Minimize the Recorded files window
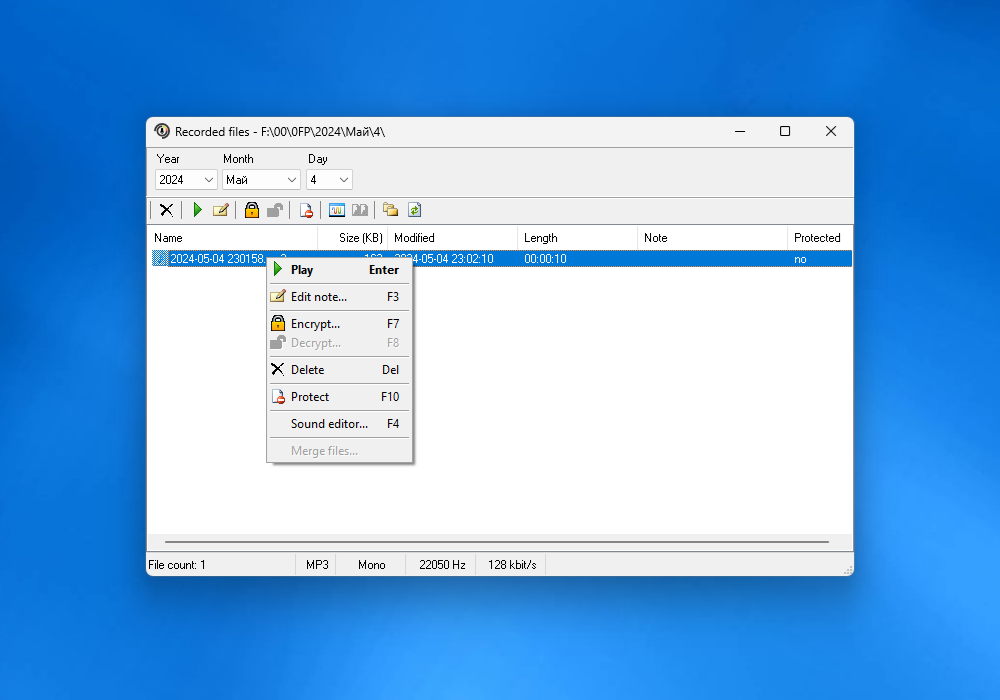The height and width of the screenshot is (700, 1000). pos(740,131)
